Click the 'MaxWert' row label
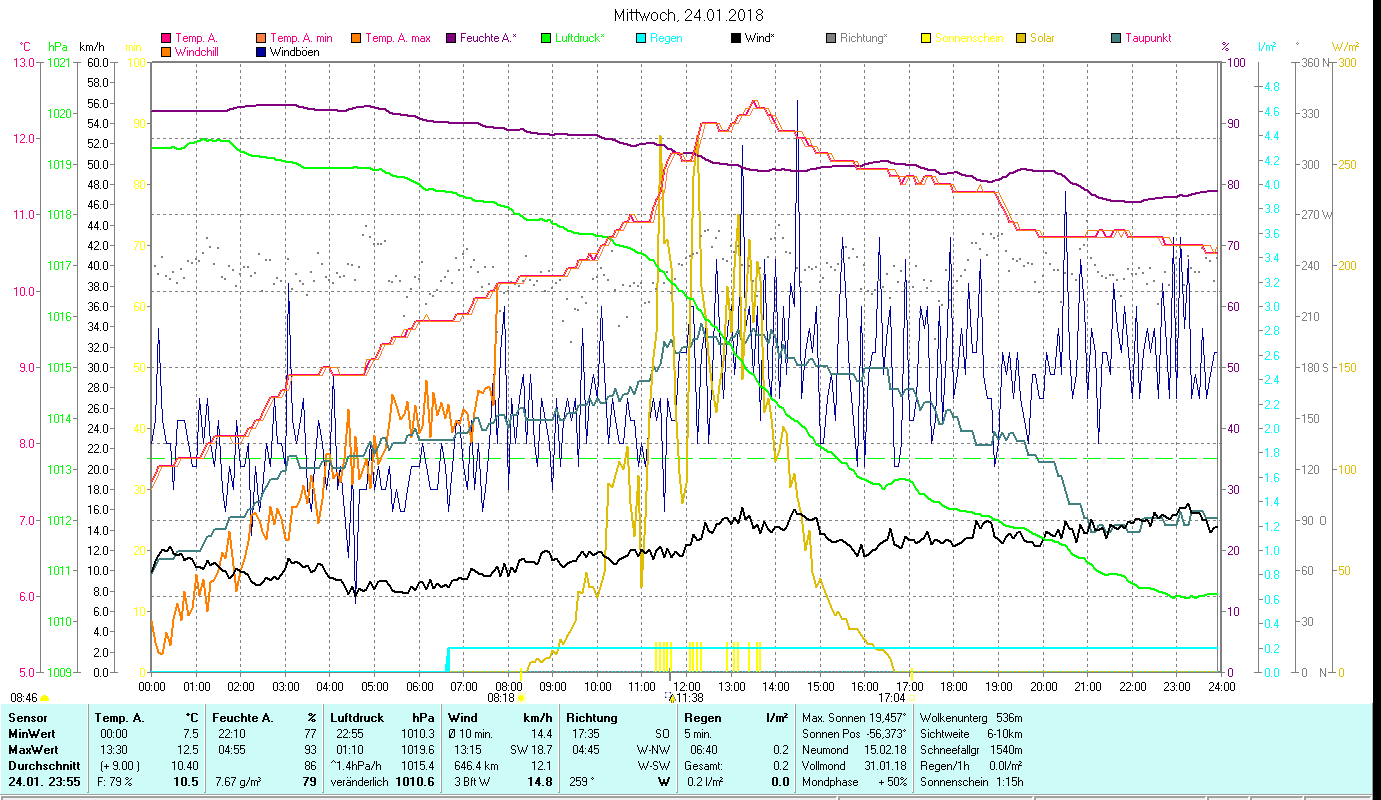Image resolution: width=1381 pixels, height=800 pixels. (x=33, y=750)
